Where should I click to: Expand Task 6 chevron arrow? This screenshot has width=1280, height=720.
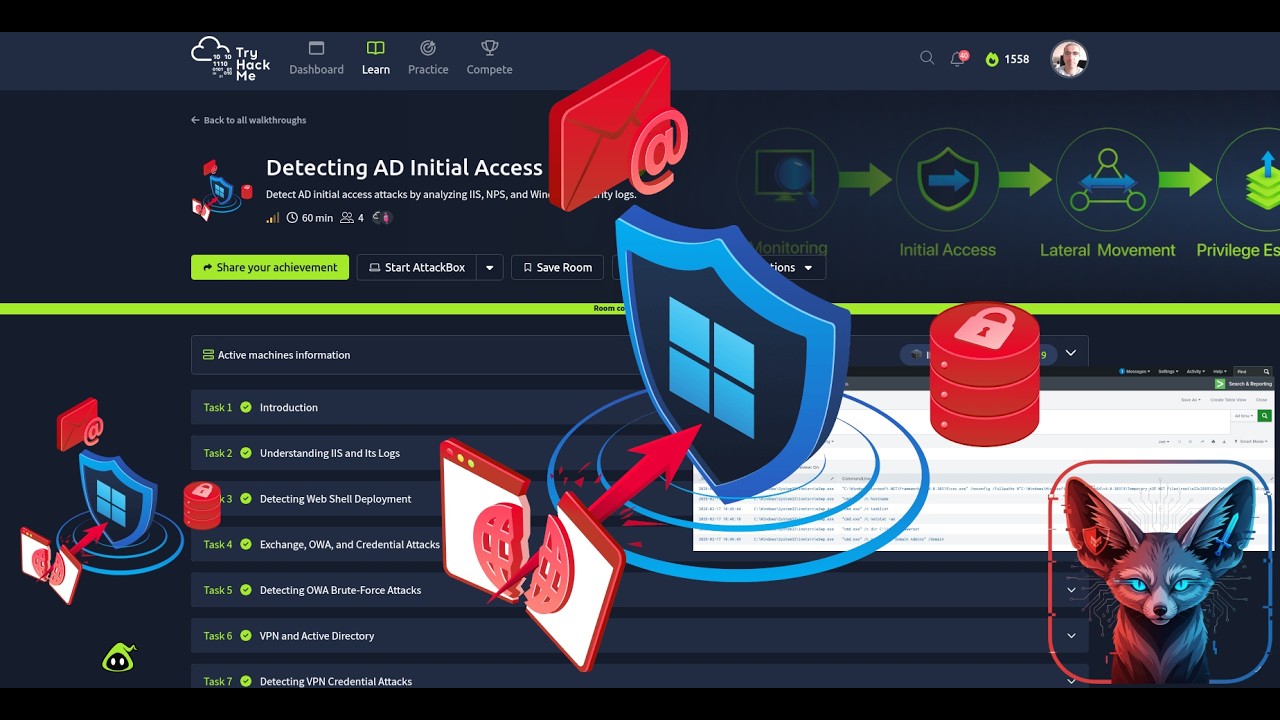[x=1071, y=636]
